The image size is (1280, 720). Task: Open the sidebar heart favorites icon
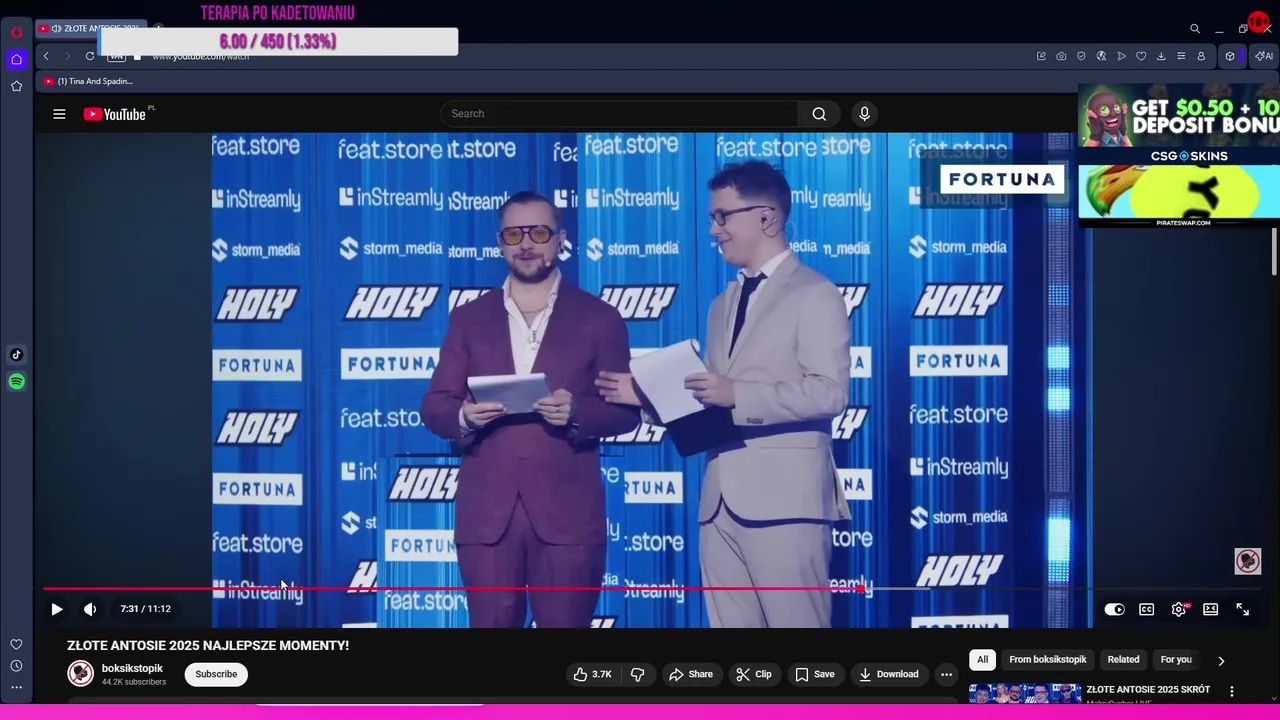(x=16, y=644)
